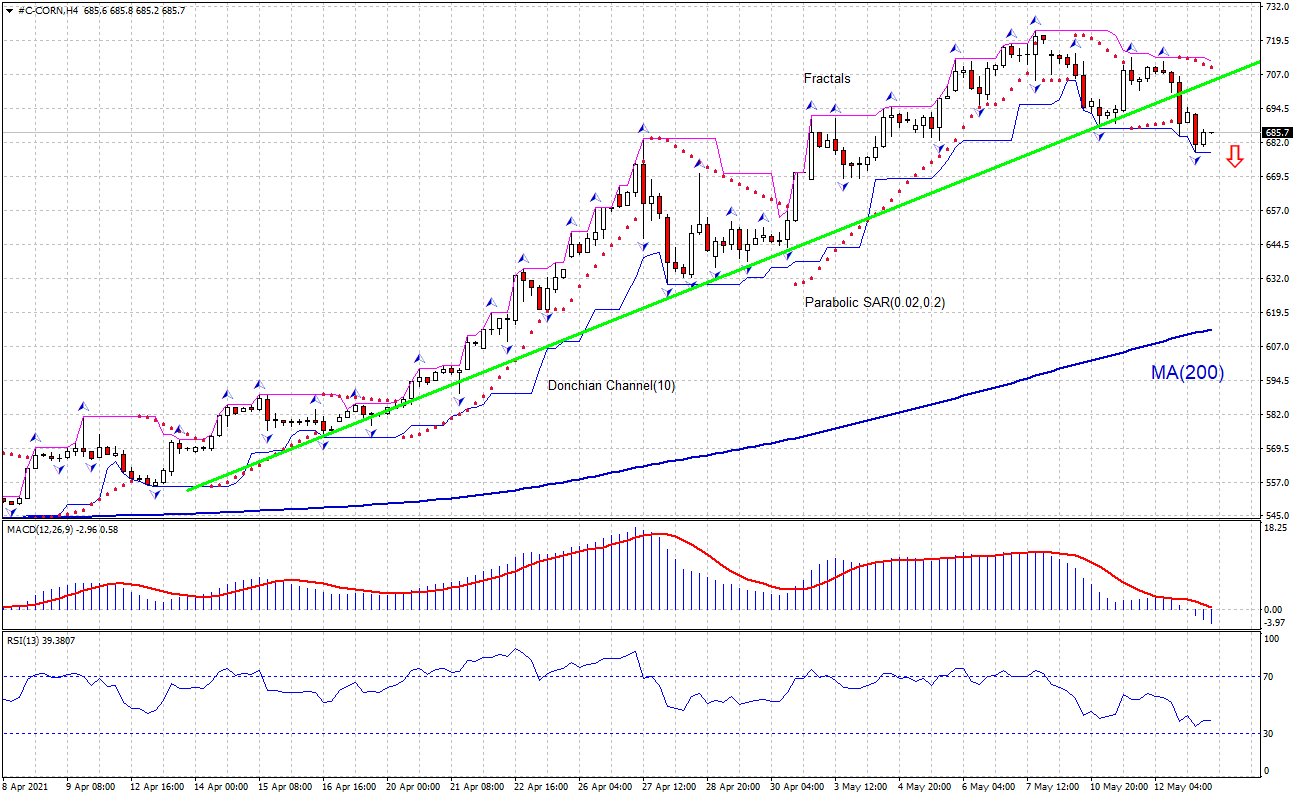Select the MA(200) text label
Viewport: 1300px width, 798px height.
pos(1186,374)
